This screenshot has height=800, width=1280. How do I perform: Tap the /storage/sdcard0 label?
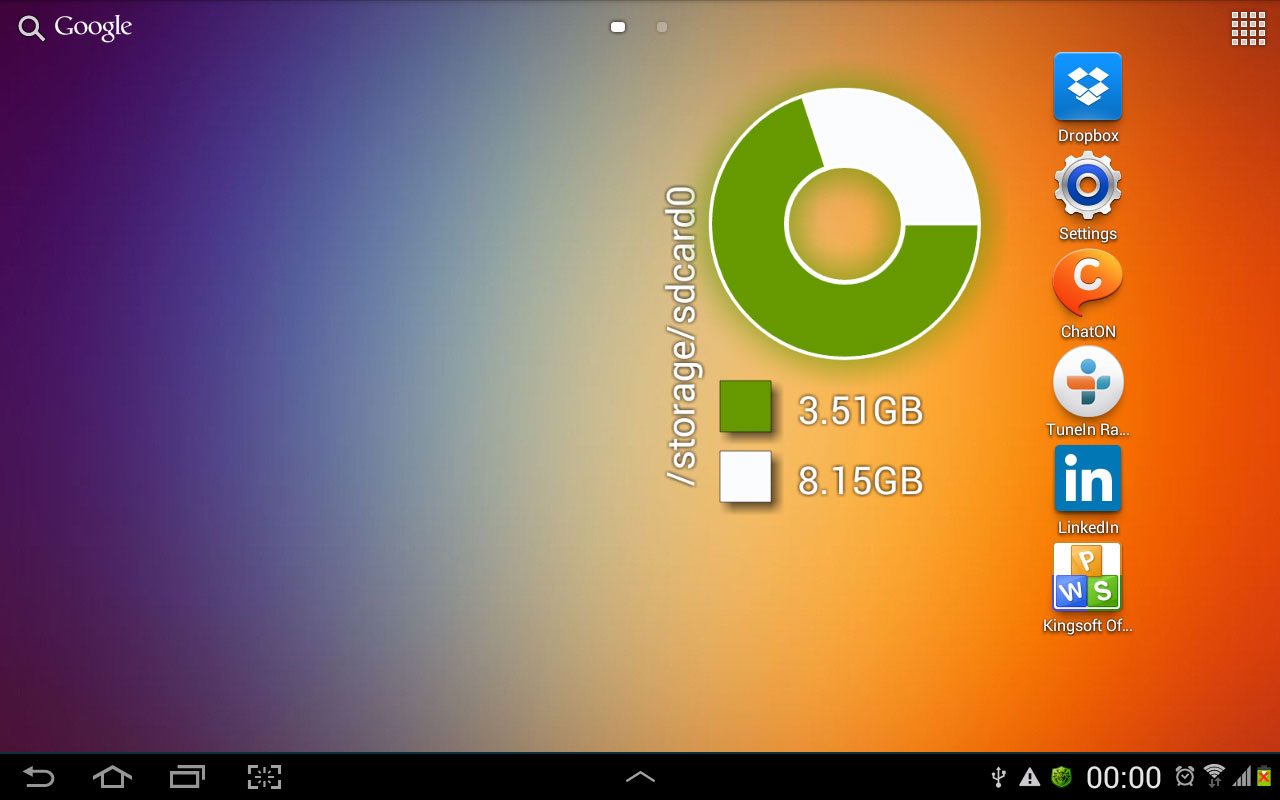[682, 336]
